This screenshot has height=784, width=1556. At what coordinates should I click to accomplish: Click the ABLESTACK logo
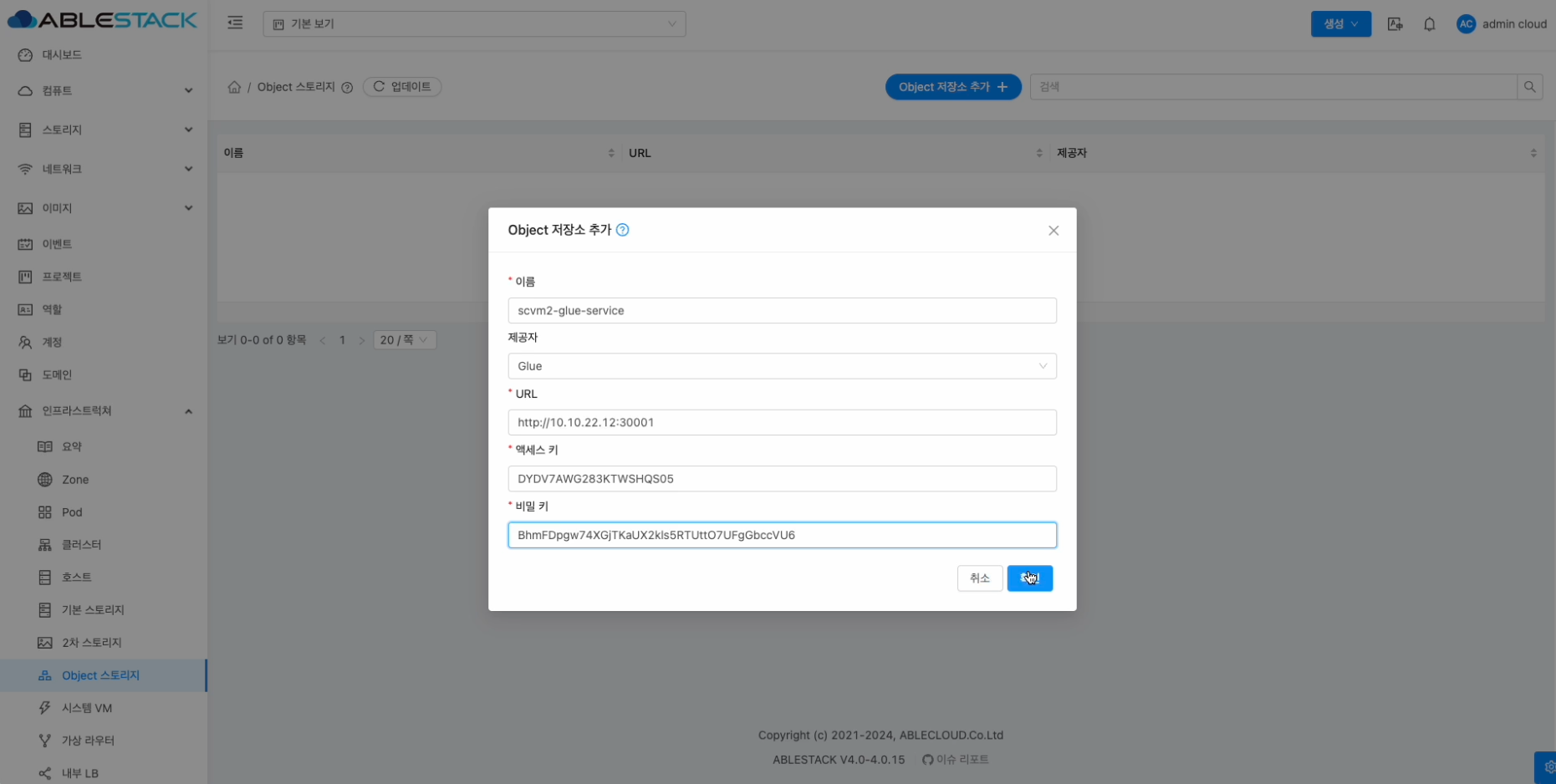point(103,19)
